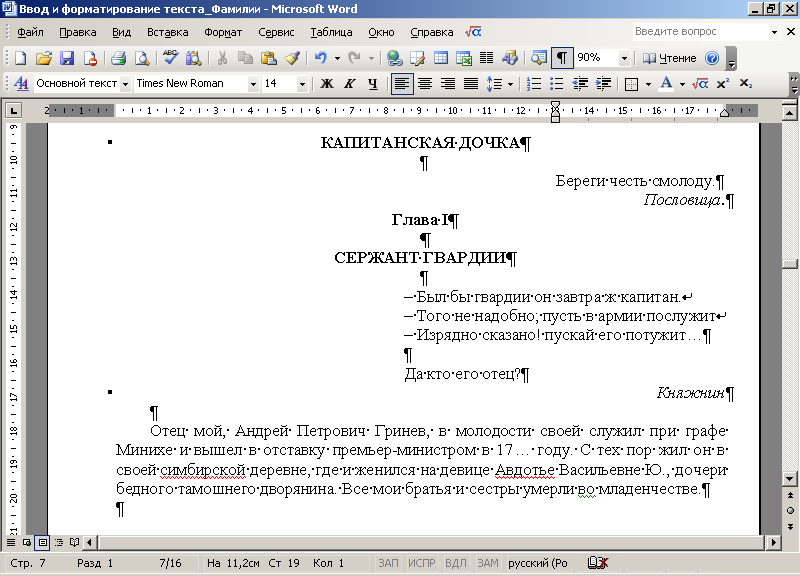Expand the borders dropdown arrow
This screenshot has width=800, height=576.
pyautogui.click(x=648, y=84)
